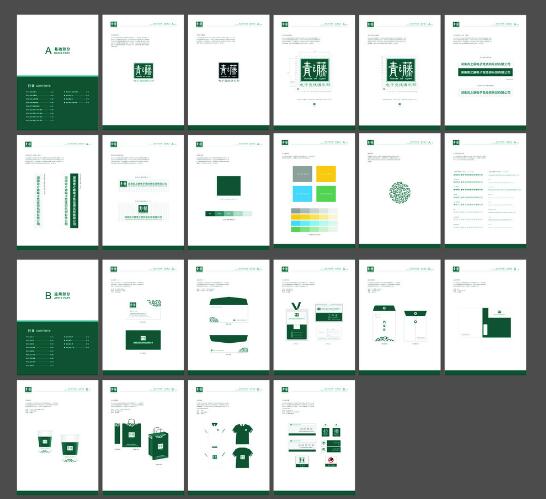This screenshot has height=499, width=546.
Task: Select the vertical company name page
Action: [57, 192]
